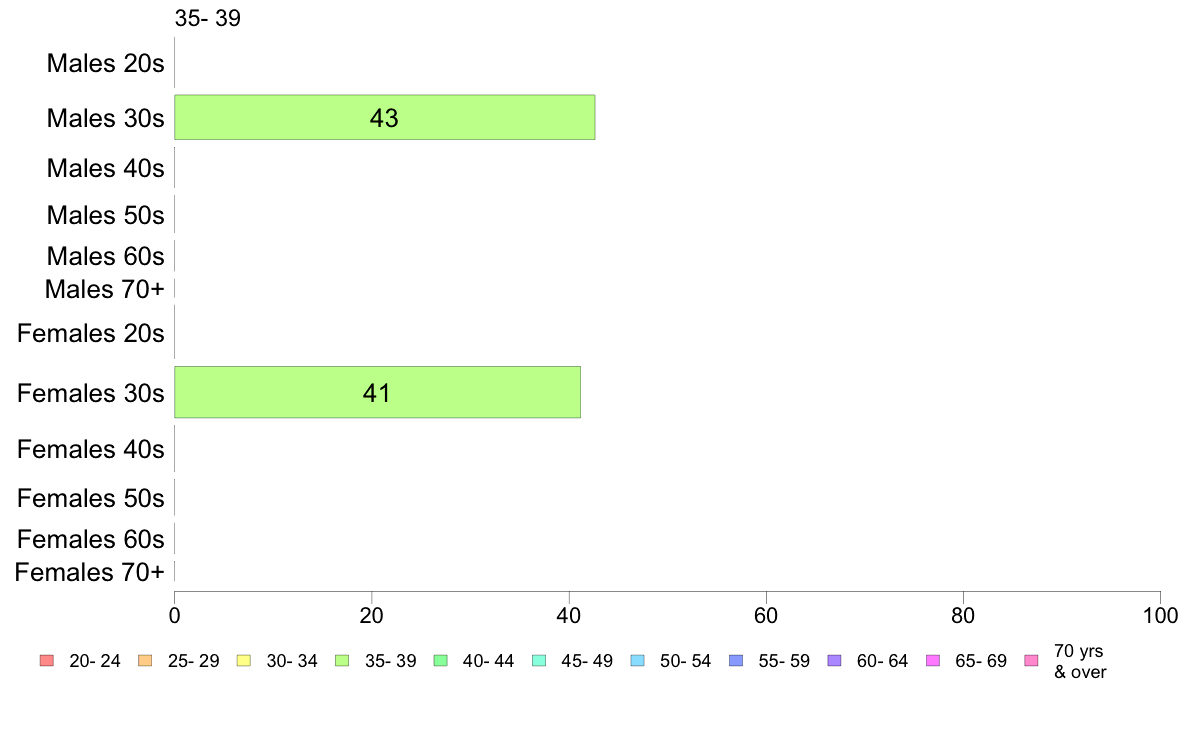Click the 60- 64 legend text label

[882, 661]
